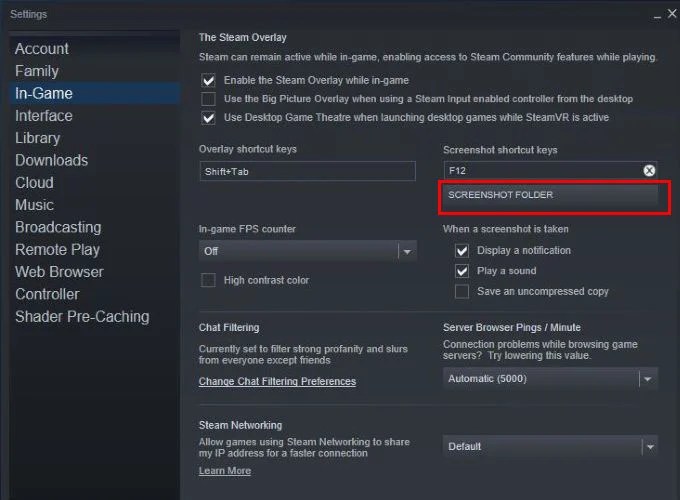Expand Server Browser Pings Automatic (5000) dropdown
This screenshot has height=500, width=680.
pyautogui.click(x=550, y=379)
